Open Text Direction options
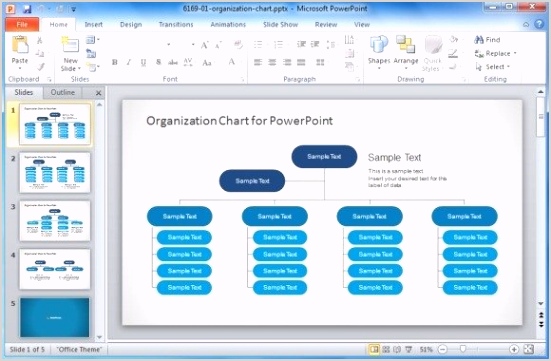The height and width of the screenshot is (361, 551). (349, 40)
